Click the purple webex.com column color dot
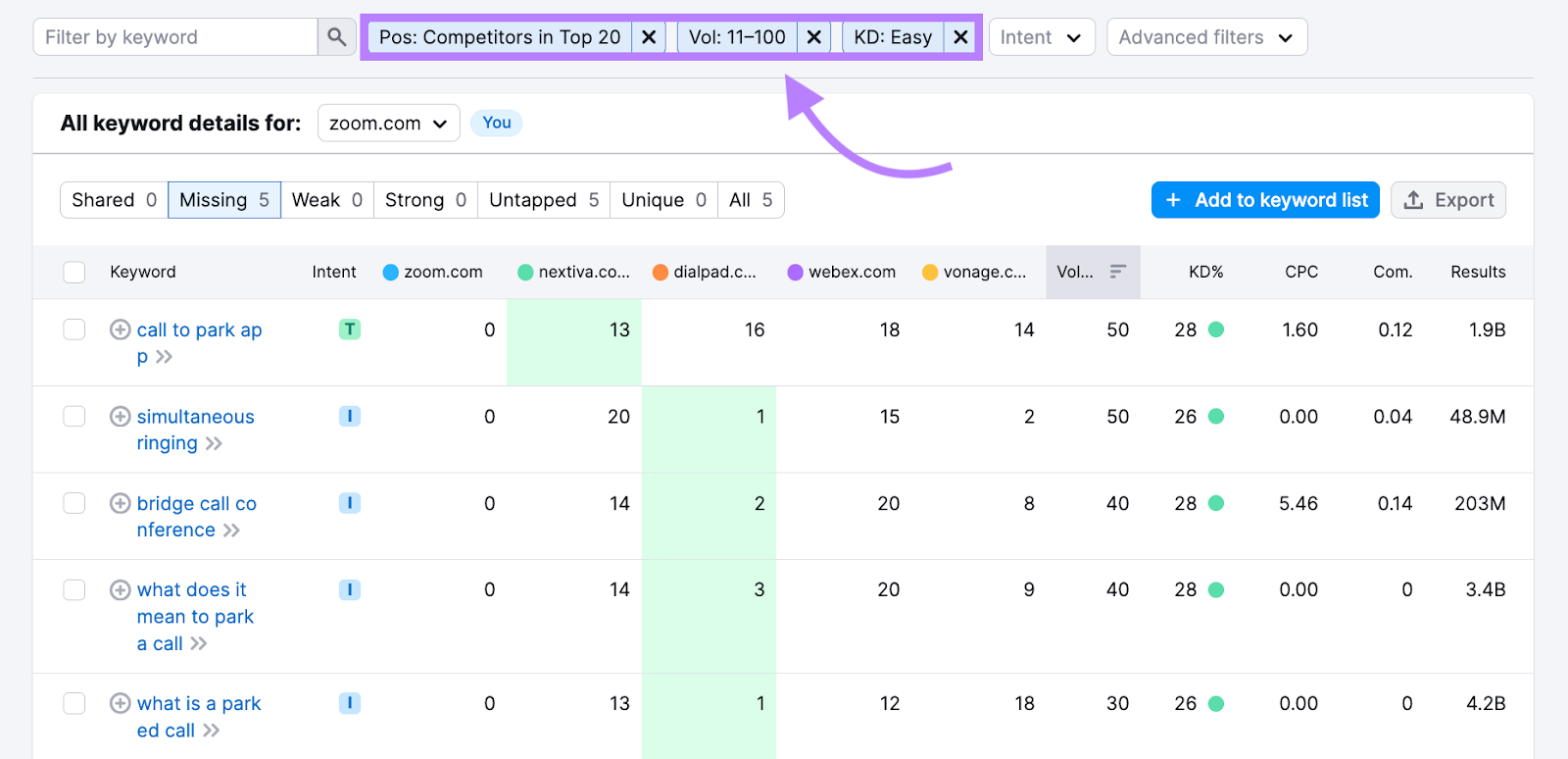 coord(796,273)
